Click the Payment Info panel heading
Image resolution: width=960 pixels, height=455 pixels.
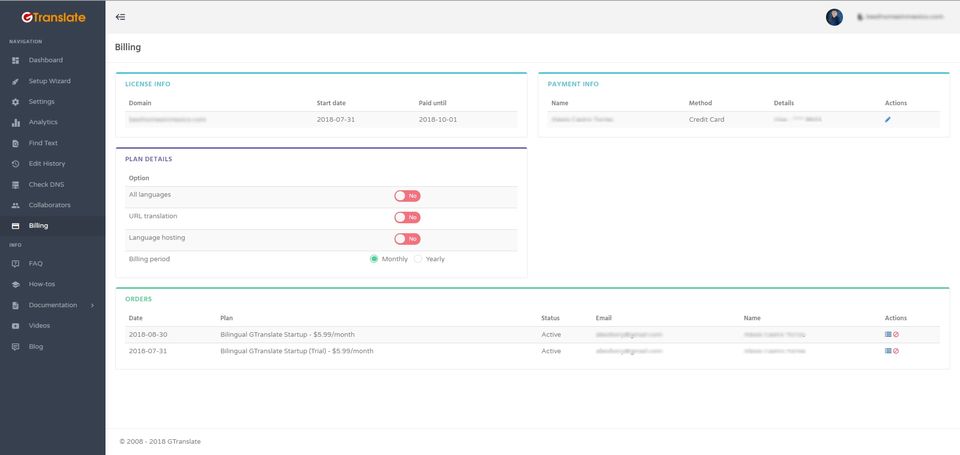(x=573, y=84)
